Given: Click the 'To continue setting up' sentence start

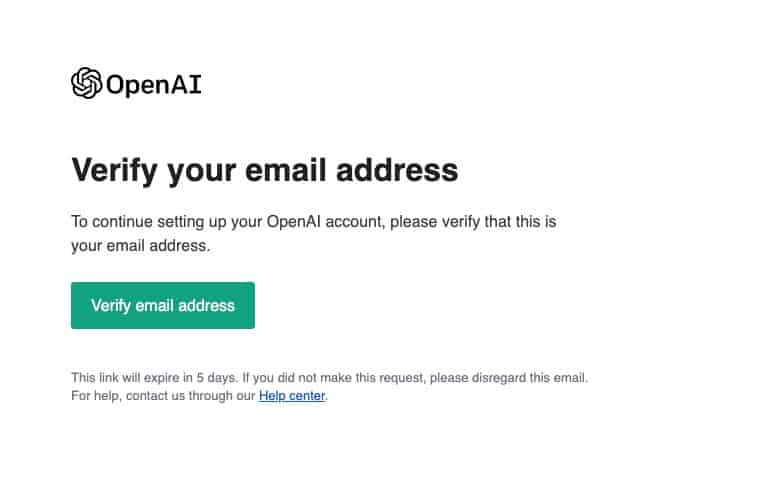Looking at the screenshot, I should point(150,222).
